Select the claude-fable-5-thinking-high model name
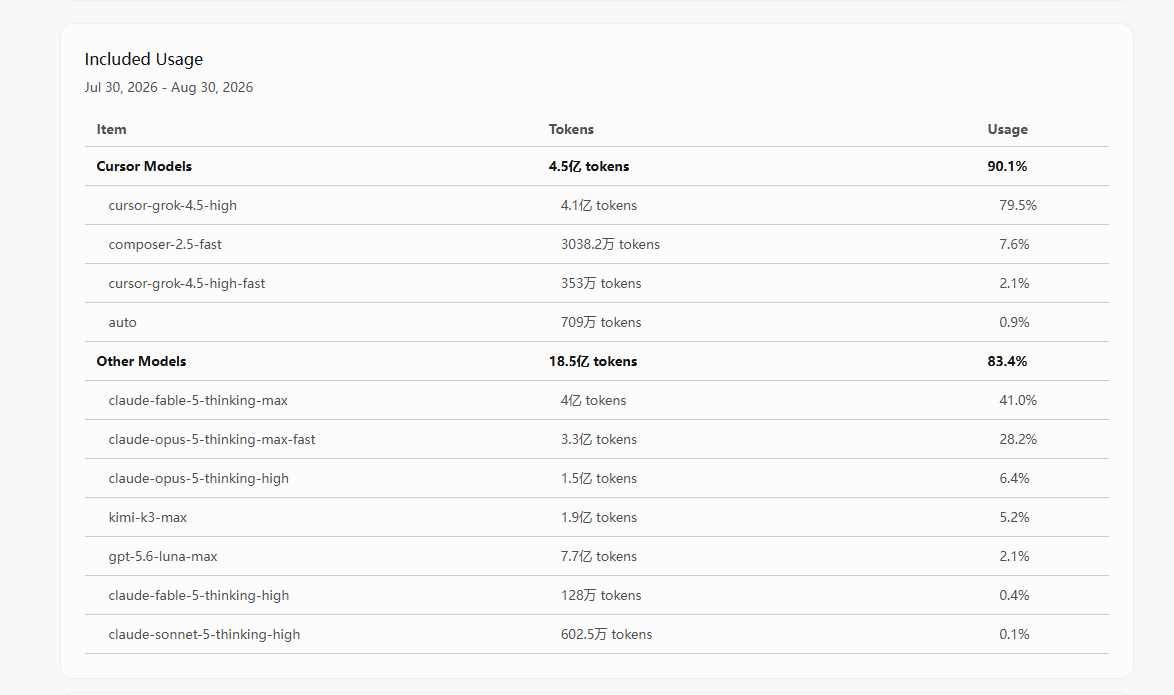Screen dimensions: 1174x695 [x=198, y=595]
